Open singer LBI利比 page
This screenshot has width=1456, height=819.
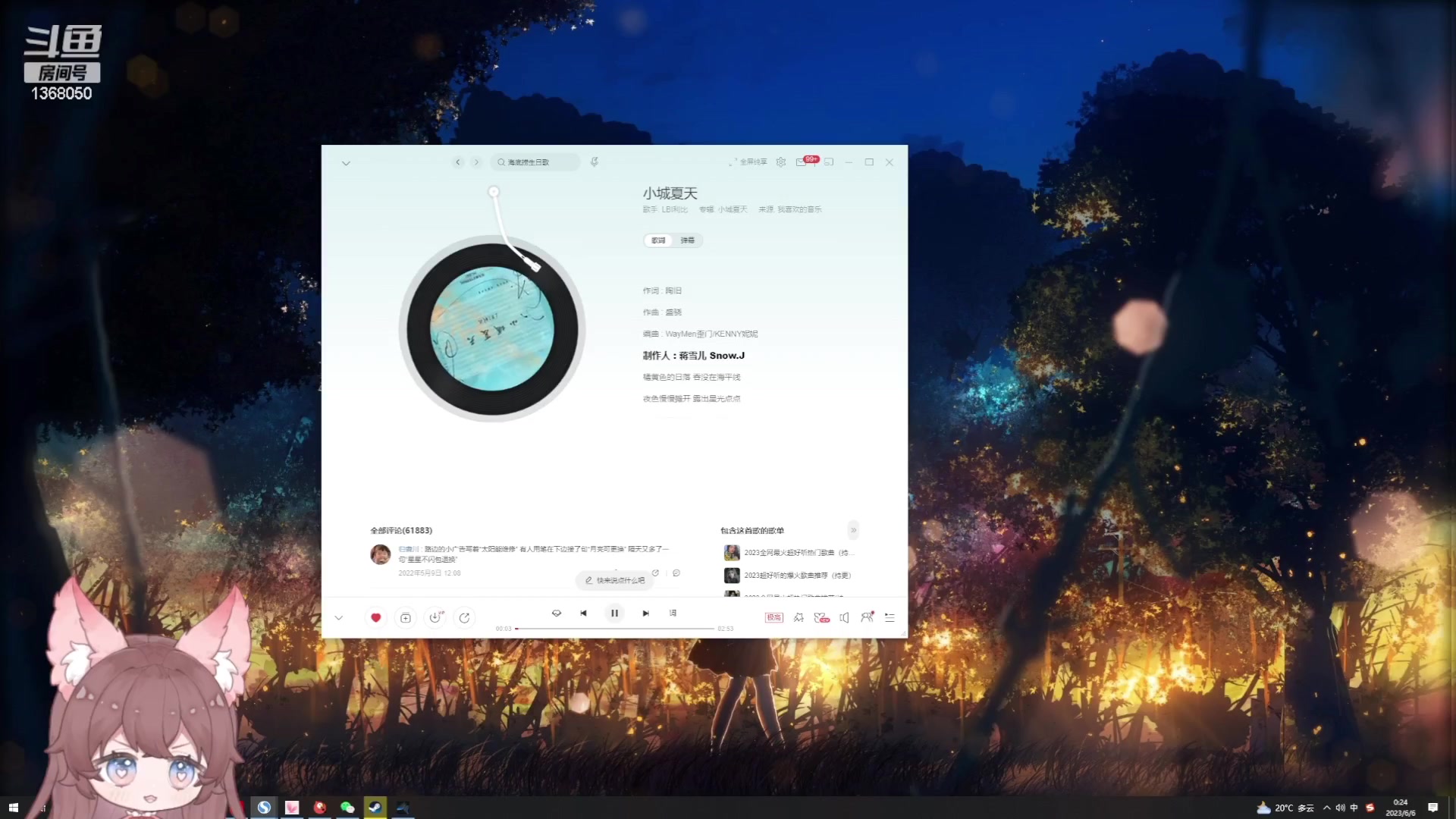click(674, 209)
